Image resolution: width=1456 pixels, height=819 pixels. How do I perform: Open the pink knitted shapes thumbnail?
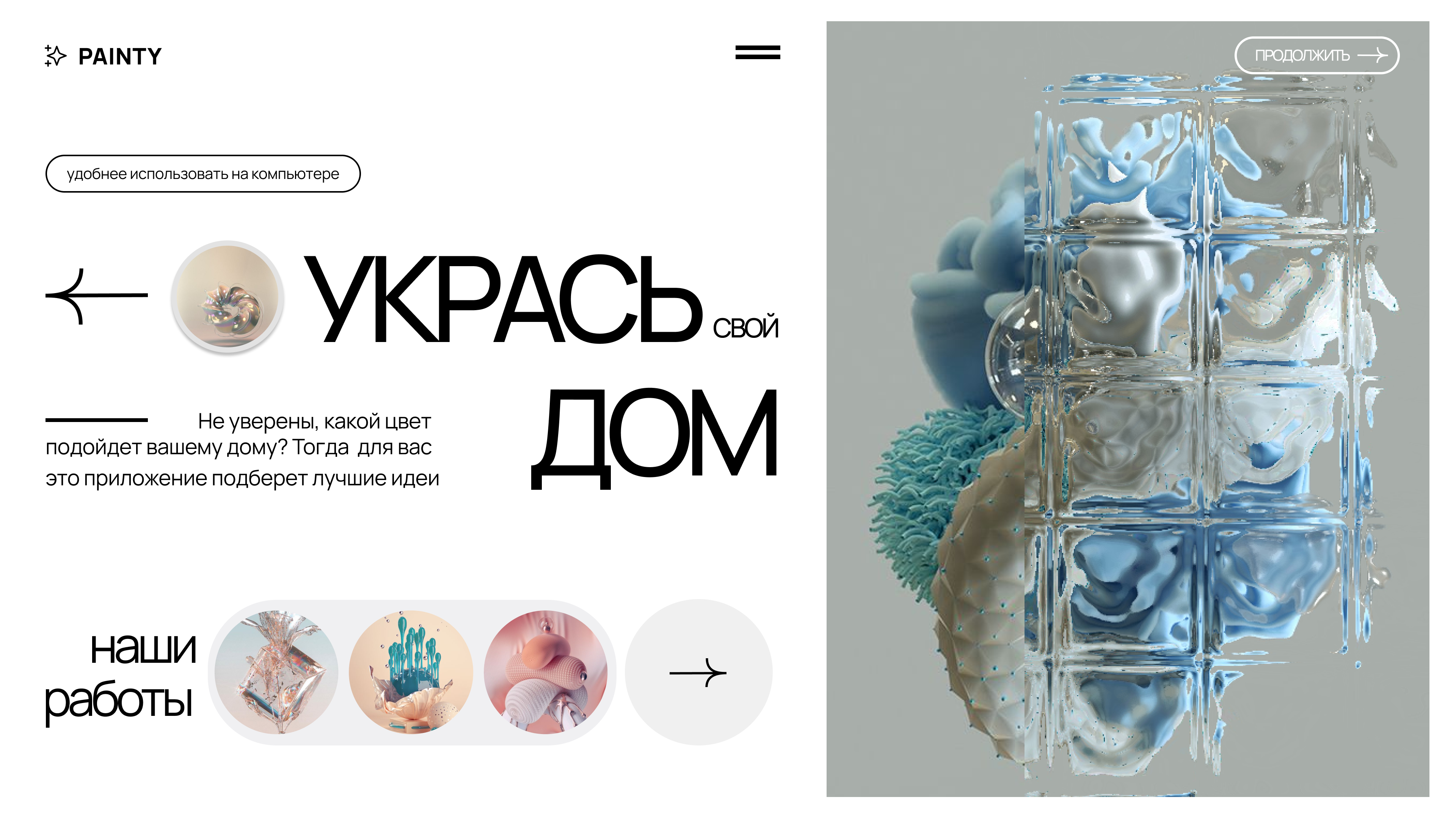(x=546, y=672)
